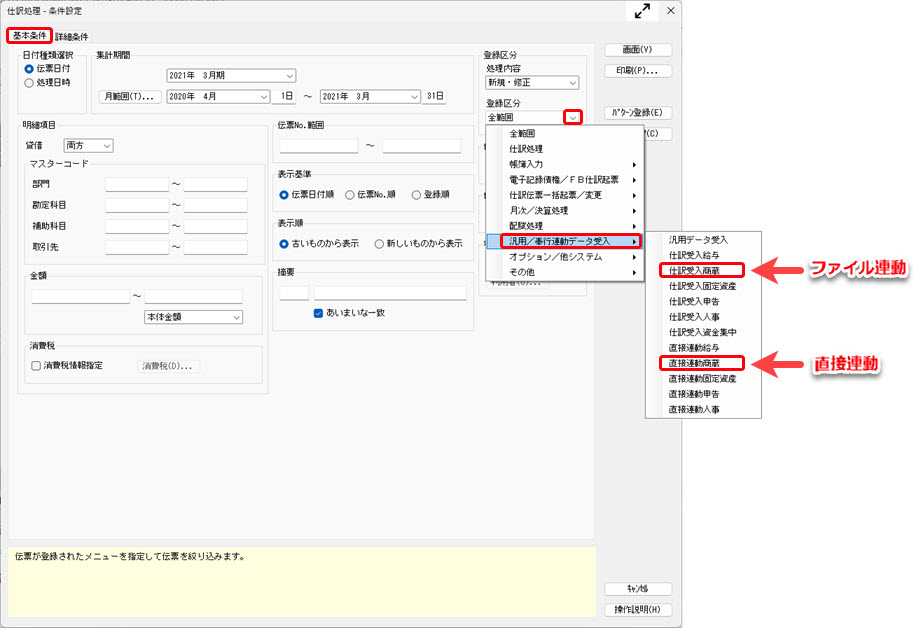Image resolution: width=921 pixels, height=628 pixels.
Task: Uncheck the あいまいな一致 checkbox
Action: (x=317, y=312)
